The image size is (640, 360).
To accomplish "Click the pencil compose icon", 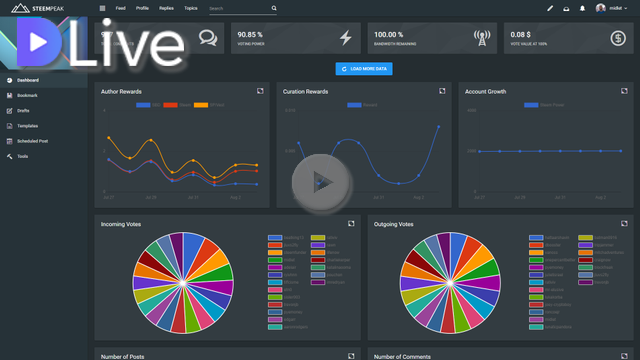I will click(550, 8).
